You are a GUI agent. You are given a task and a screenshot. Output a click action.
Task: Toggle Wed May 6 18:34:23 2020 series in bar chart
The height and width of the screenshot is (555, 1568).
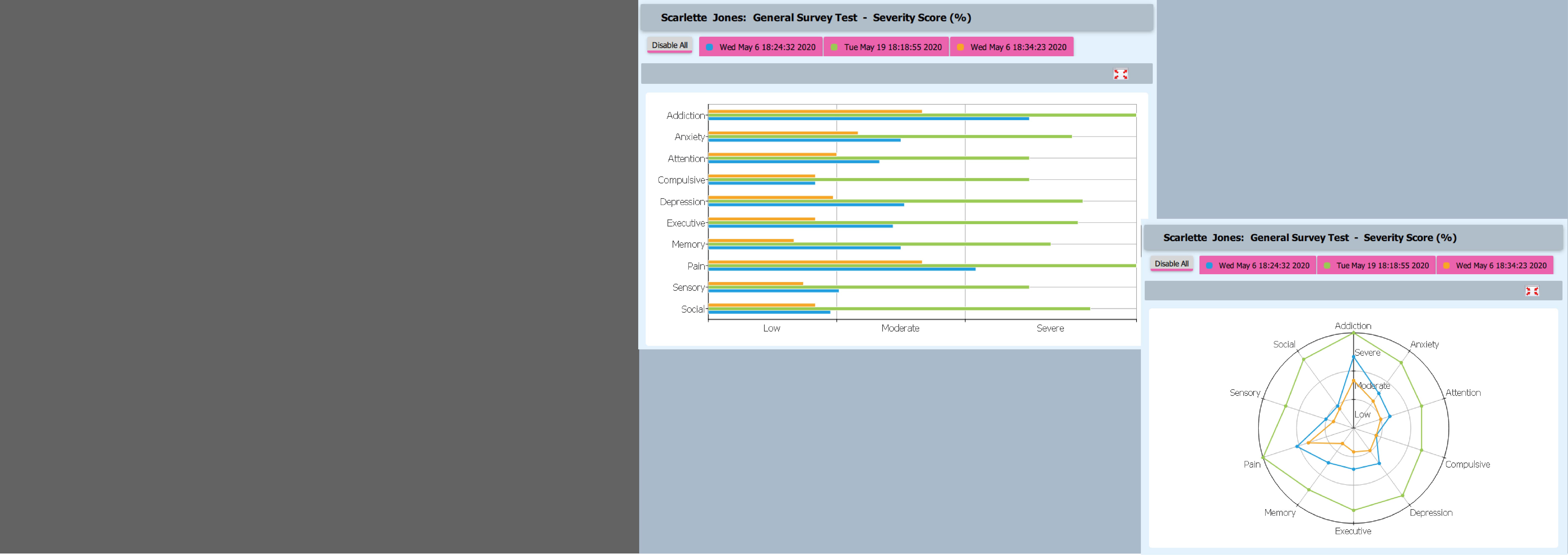coord(1012,47)
